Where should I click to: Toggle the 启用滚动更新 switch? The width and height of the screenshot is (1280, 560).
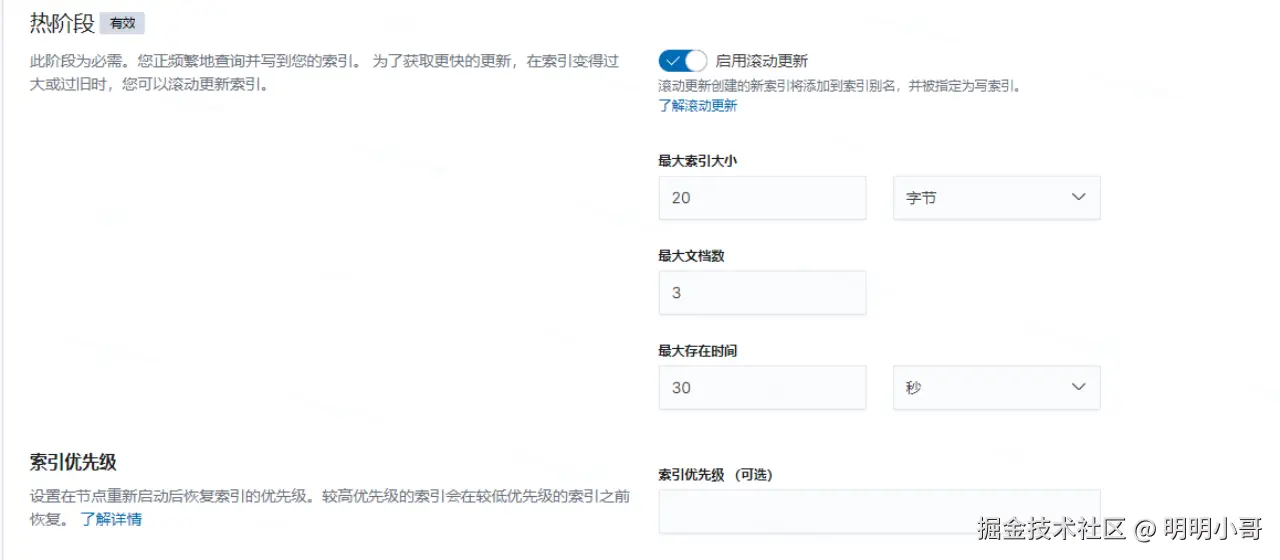click(682, 61)
